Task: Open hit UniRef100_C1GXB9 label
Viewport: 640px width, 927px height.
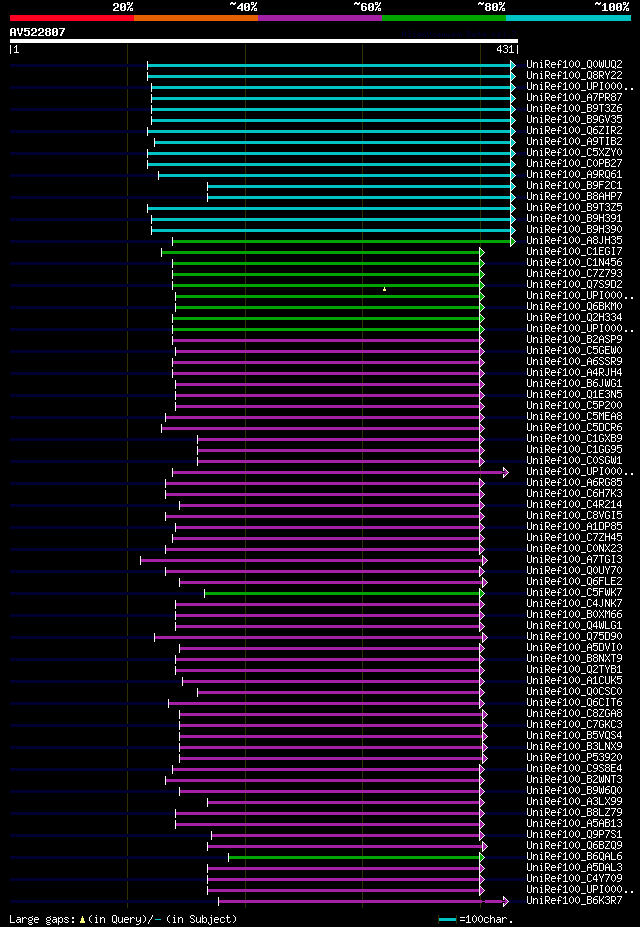Action: click(574, 440)
